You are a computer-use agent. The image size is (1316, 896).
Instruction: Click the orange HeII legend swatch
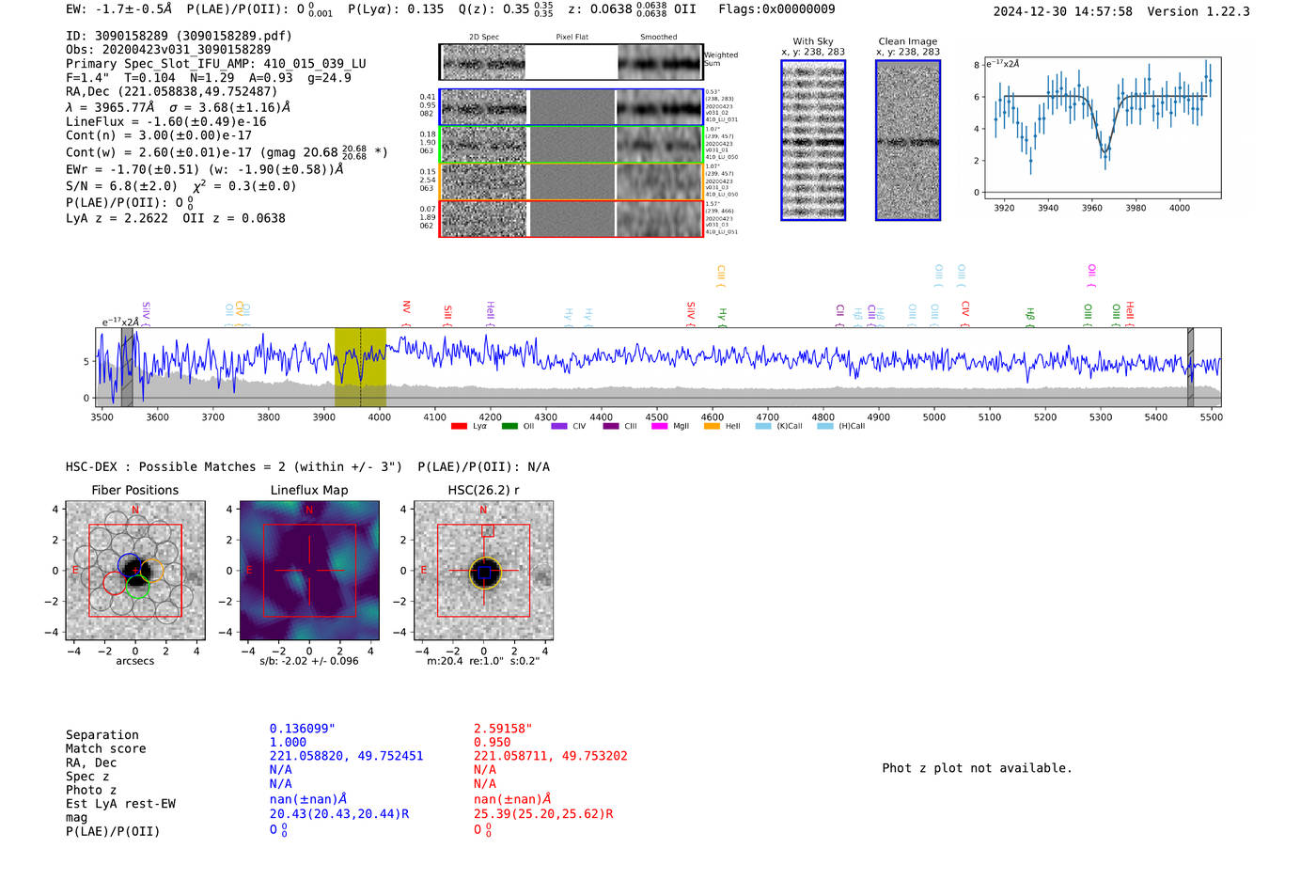point(712,427)
